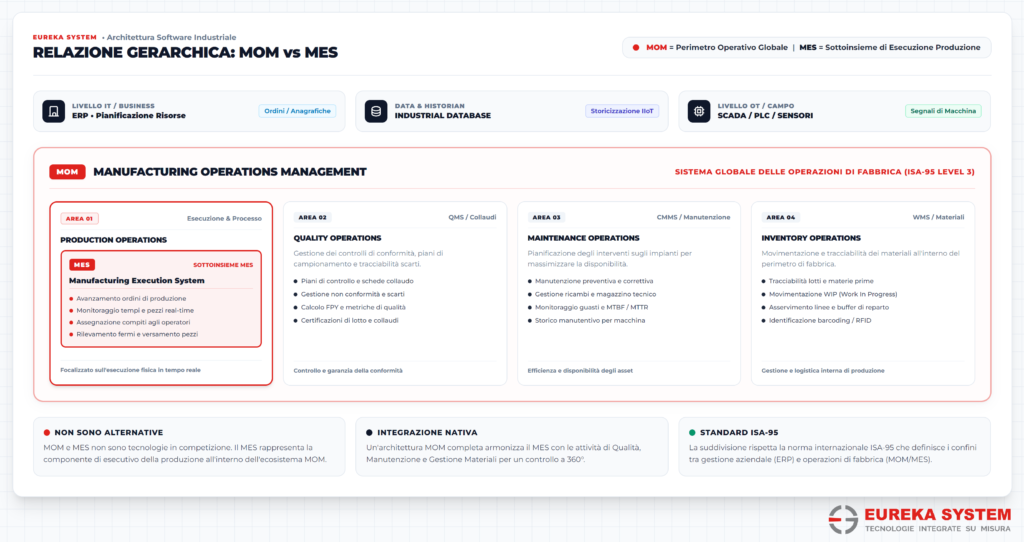Click the INVENTORY OPERATIONS heading
The width and height of the screenshot is (1024, 542).
tap(811, 238)
